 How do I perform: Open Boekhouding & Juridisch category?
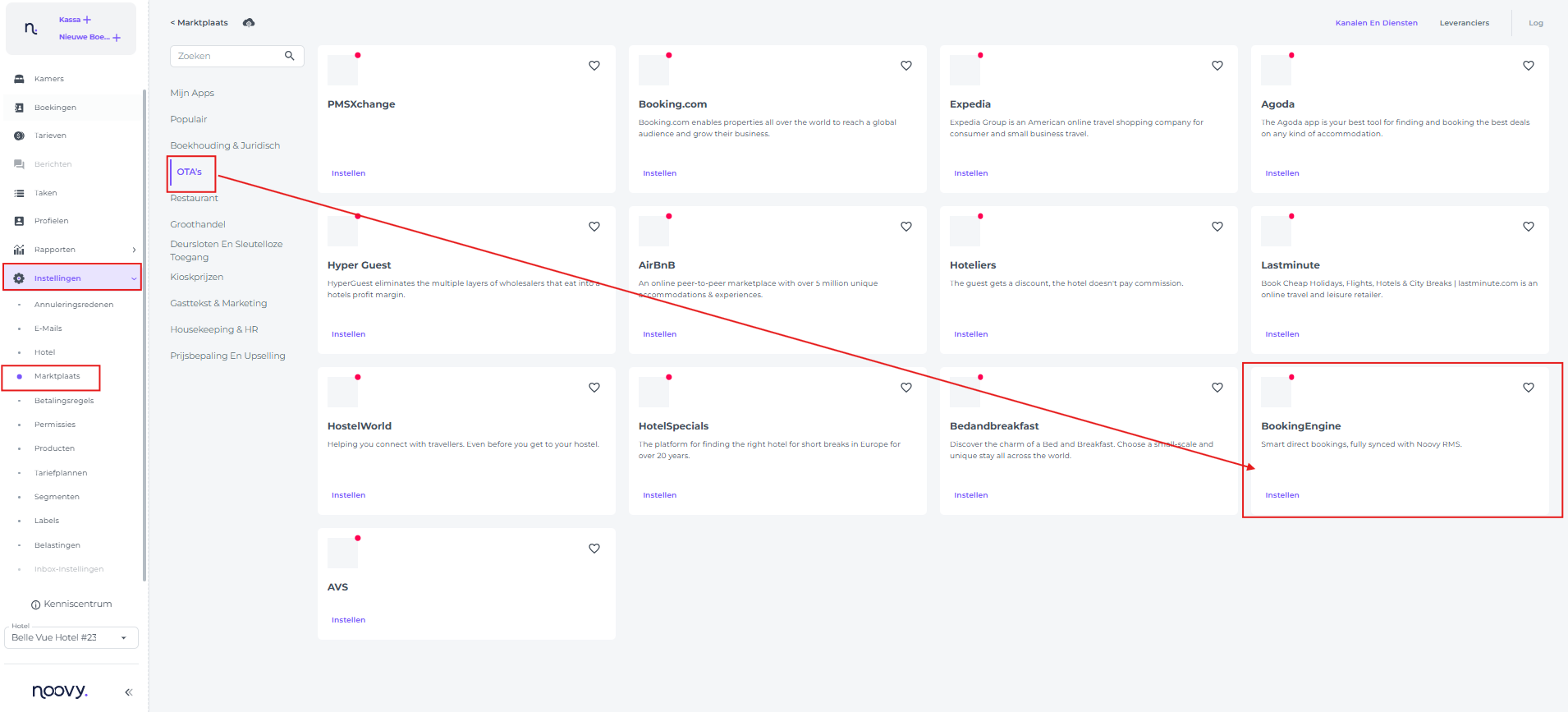pyautogui.click(x=225, y=145)
